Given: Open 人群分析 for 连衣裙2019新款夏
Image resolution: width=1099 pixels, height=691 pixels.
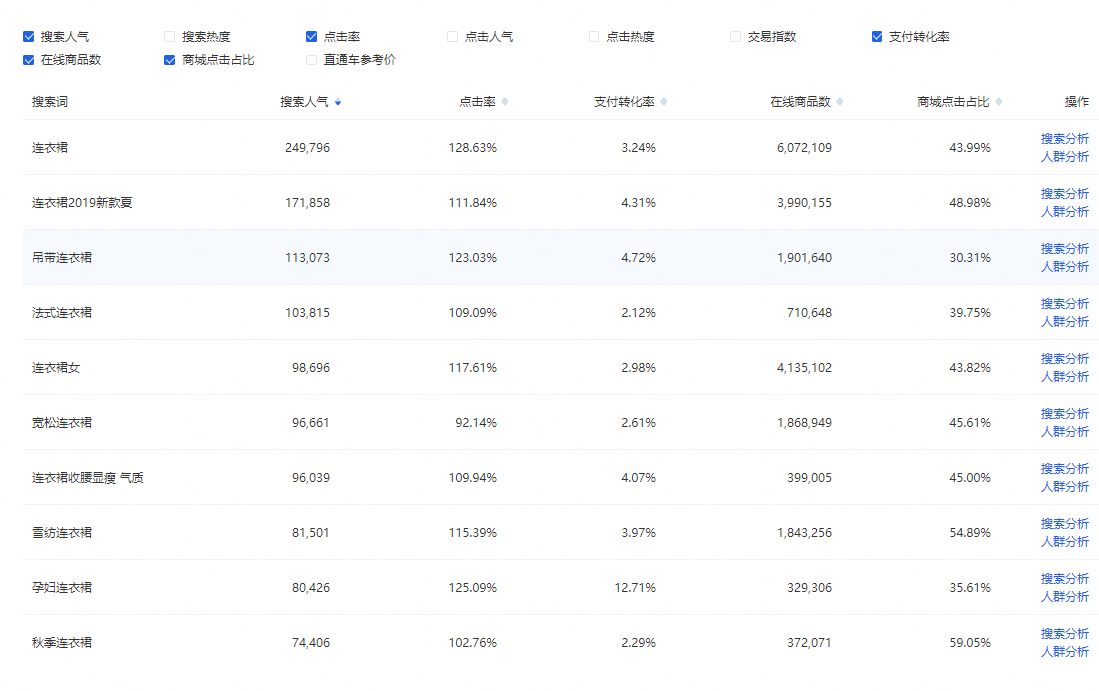Looking at the screenshot, I should [1065, 212].
